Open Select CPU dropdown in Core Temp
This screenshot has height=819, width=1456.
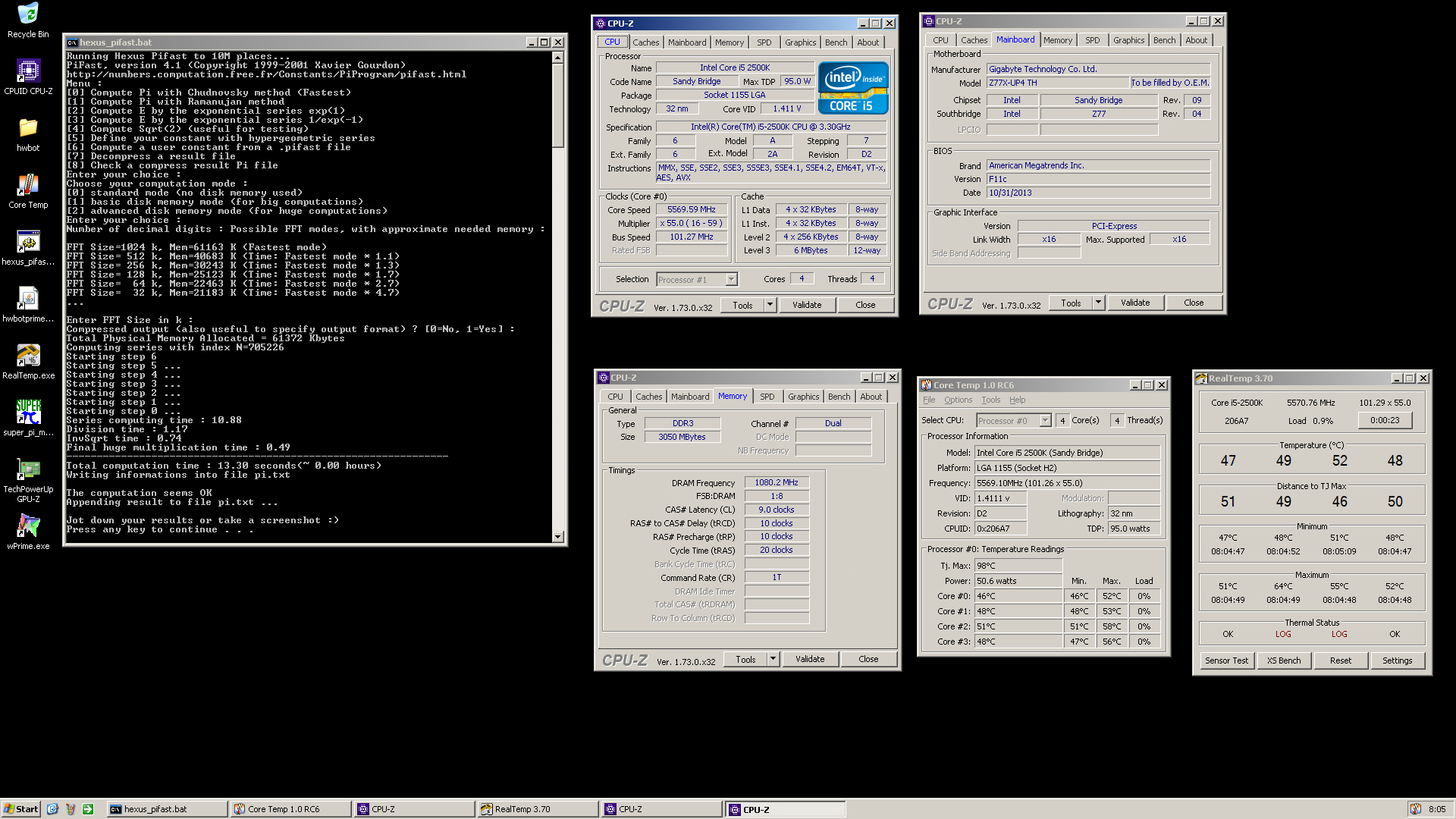[x=1045, y=421]
